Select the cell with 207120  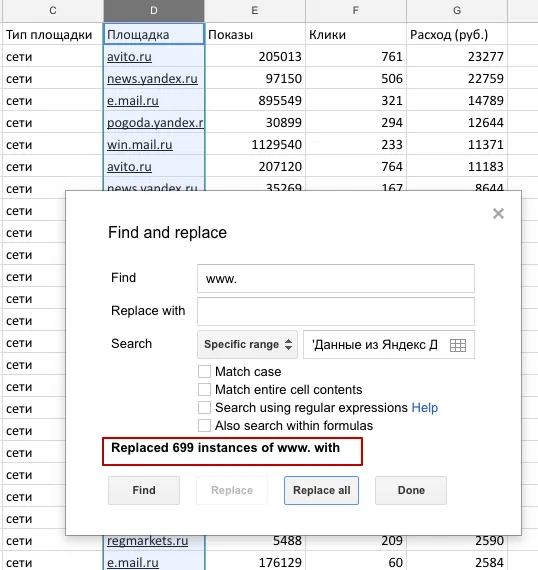255,166
